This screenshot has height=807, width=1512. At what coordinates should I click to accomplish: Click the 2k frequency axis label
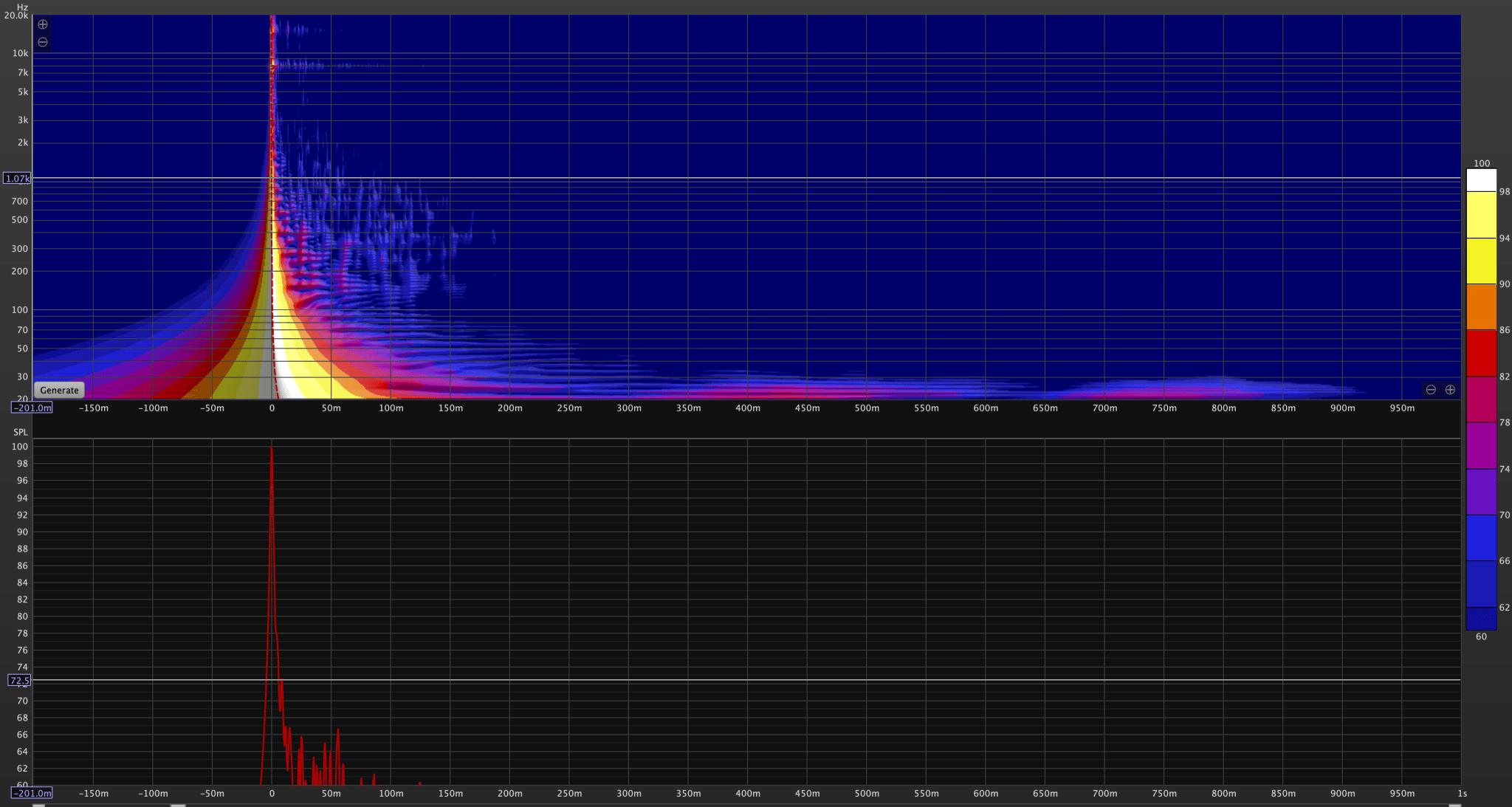pos(24,142)
